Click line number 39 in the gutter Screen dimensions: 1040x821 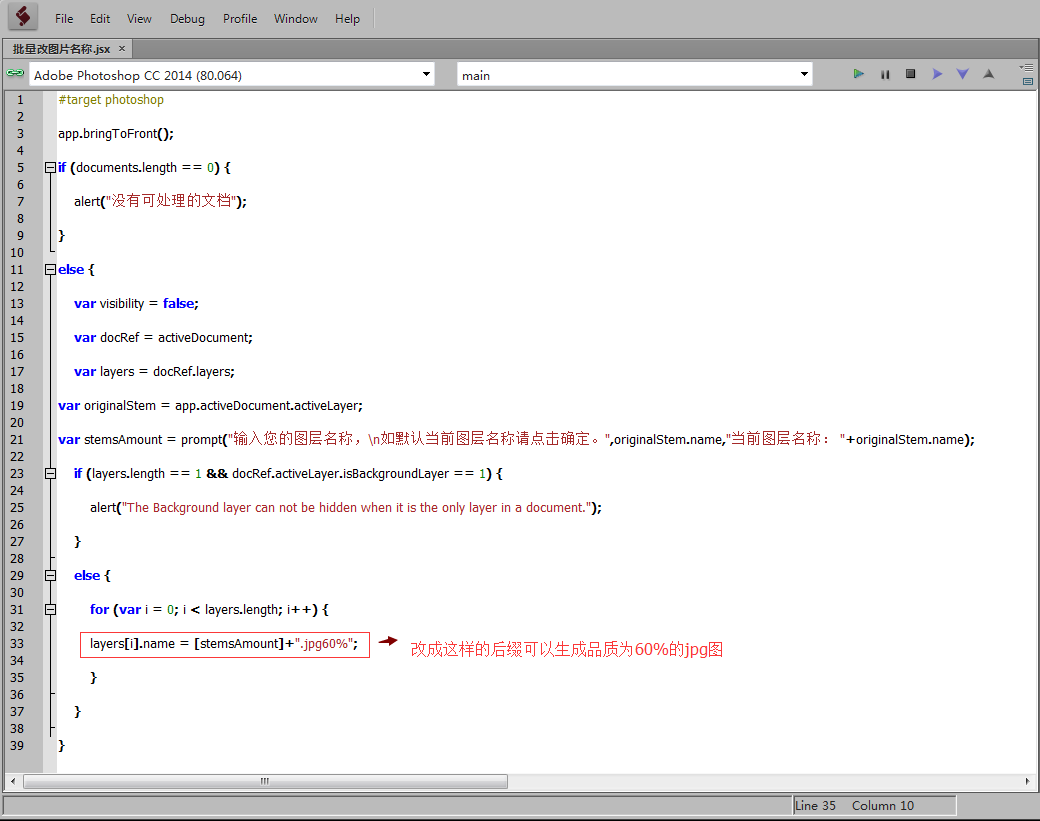pos(17,745)
